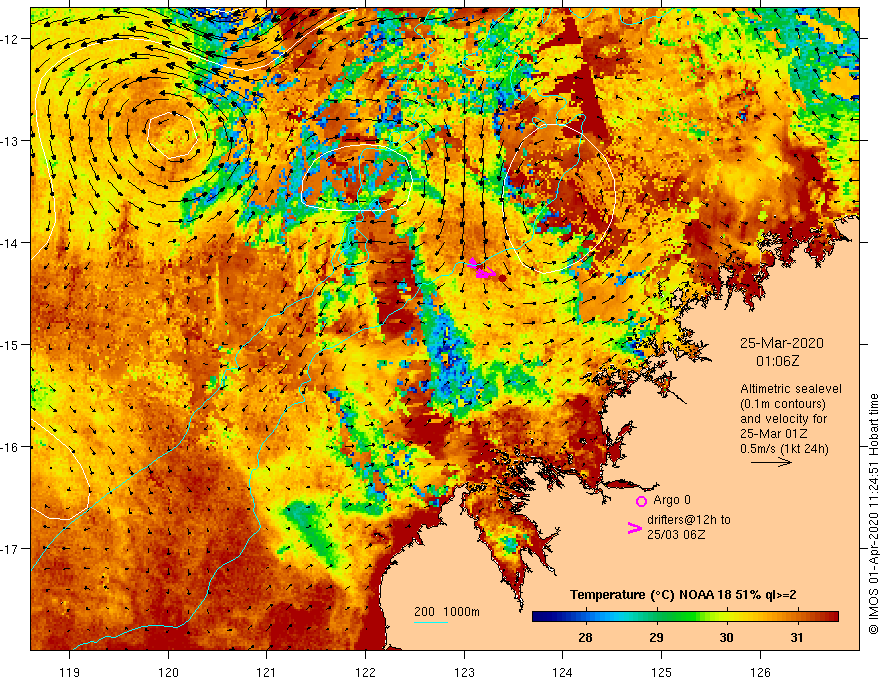Click the longitude axis label '120'
The width and height of the screenshot is (880, 680).
coord(168,672)
